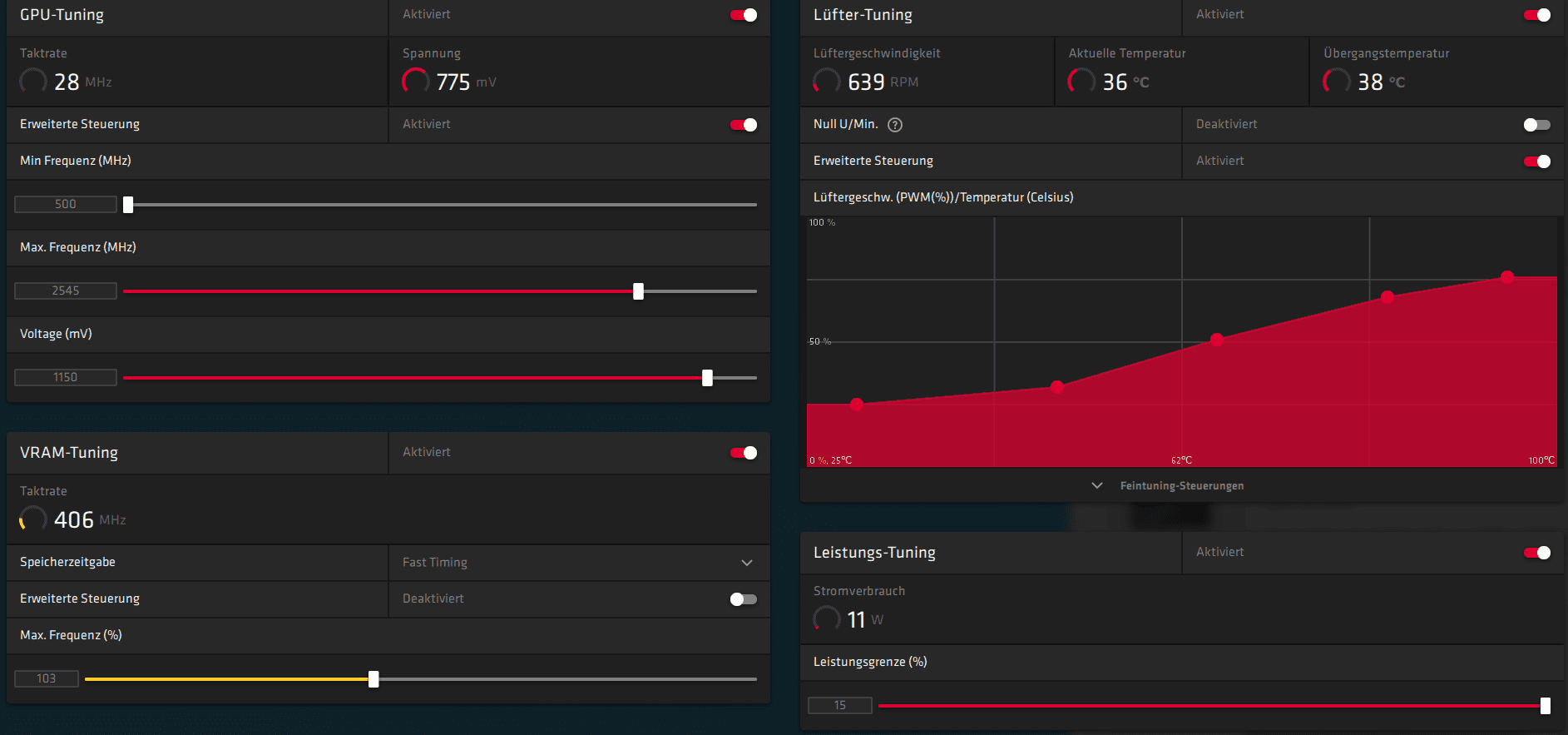The image size is (1568, 735).
Task: Click the Spannung gauge icon at 775 mV
Action: [416, 82]
